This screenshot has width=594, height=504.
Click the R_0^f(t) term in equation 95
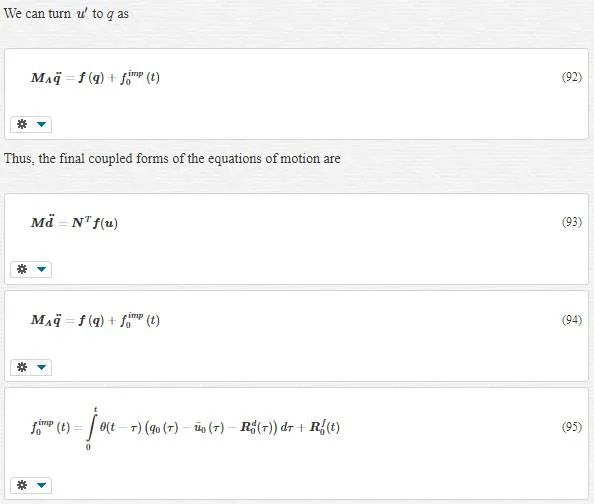tap(325, 427)
